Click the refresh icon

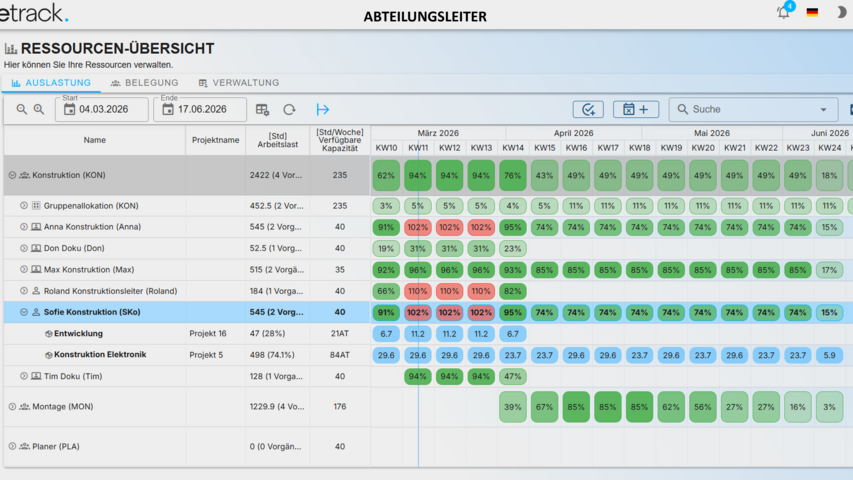[289, 109]
